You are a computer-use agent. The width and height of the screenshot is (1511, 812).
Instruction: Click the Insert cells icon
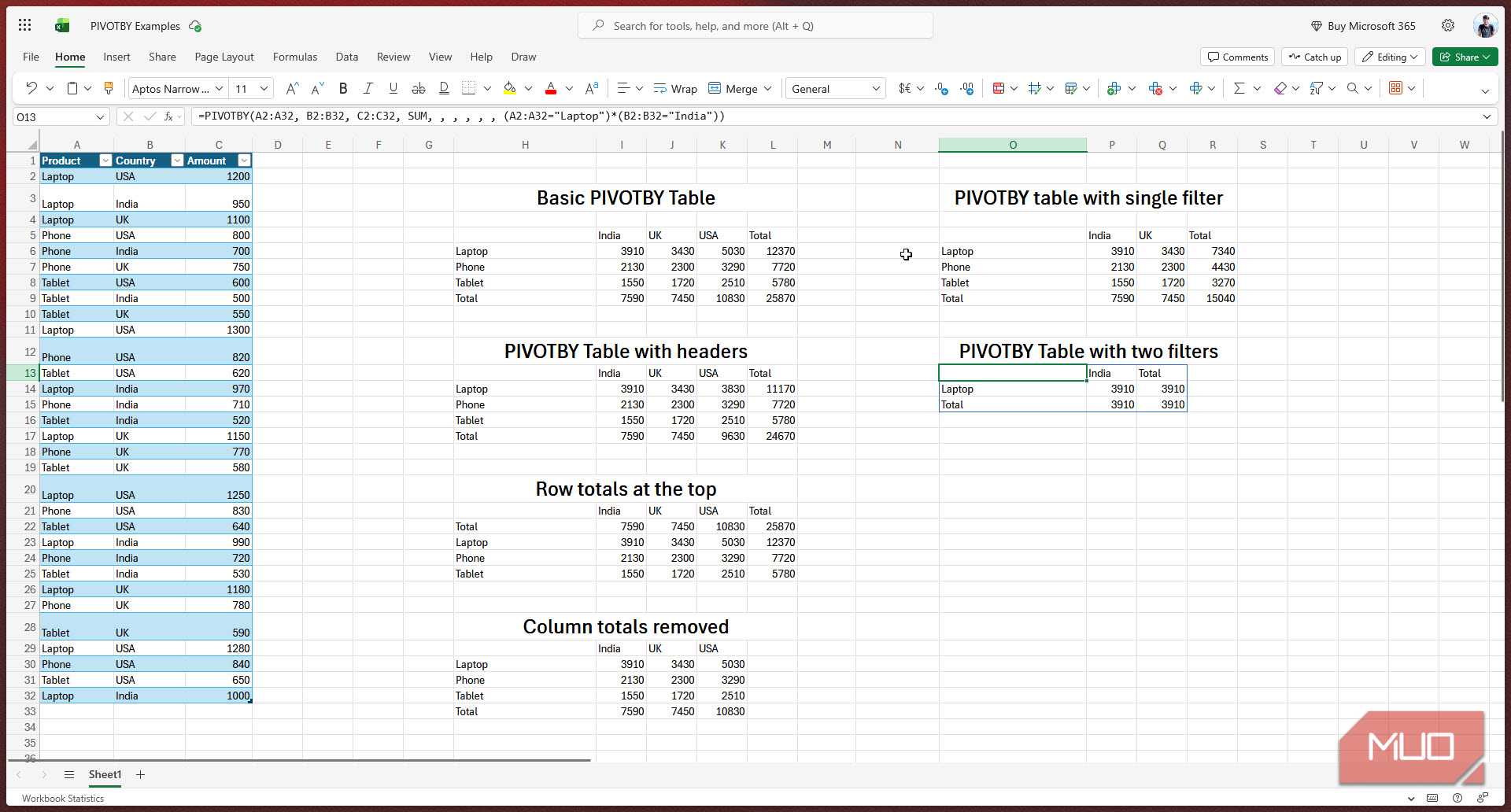(1114, 88)
